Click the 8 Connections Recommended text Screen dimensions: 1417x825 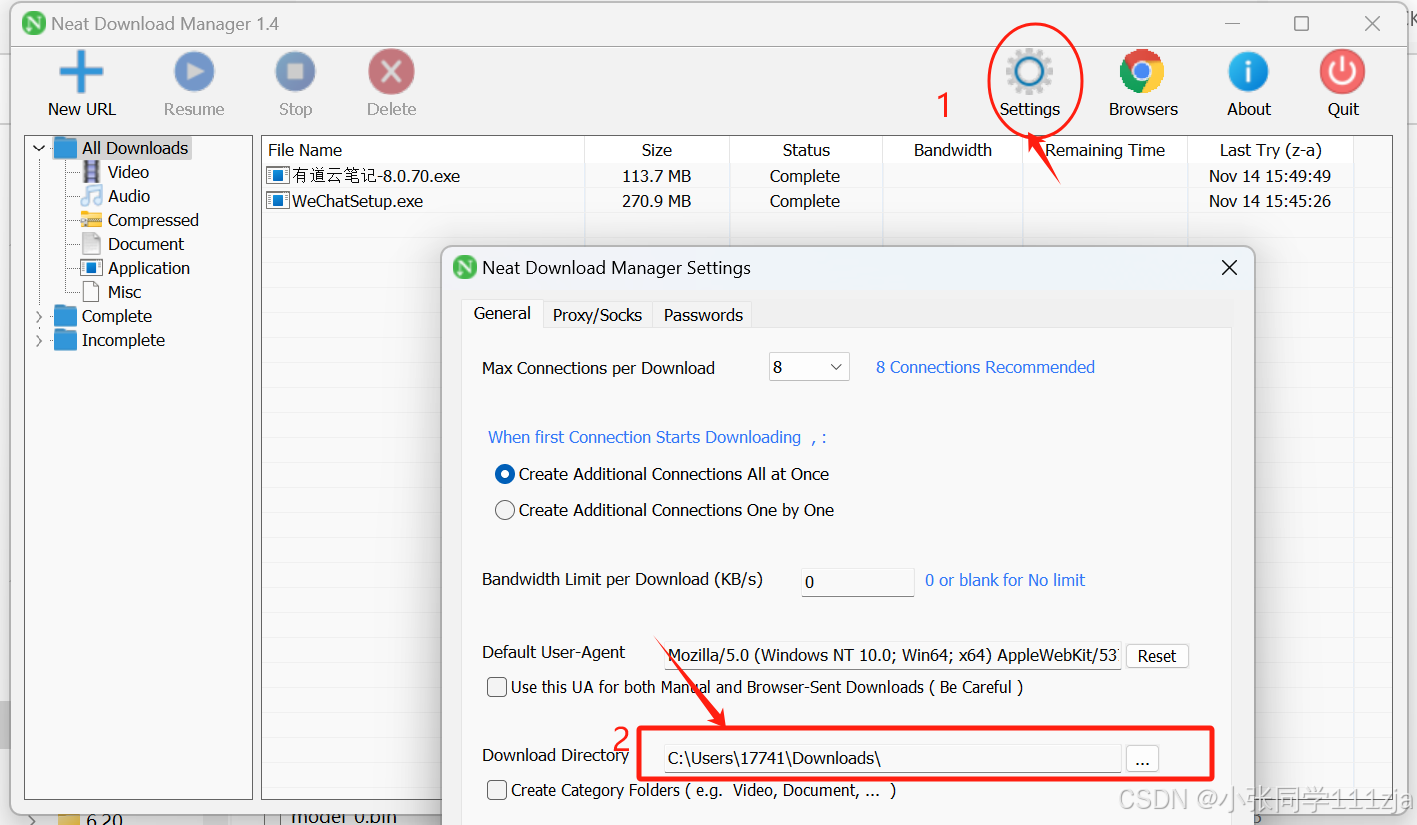pyautogui.click(x=985, y=367)
